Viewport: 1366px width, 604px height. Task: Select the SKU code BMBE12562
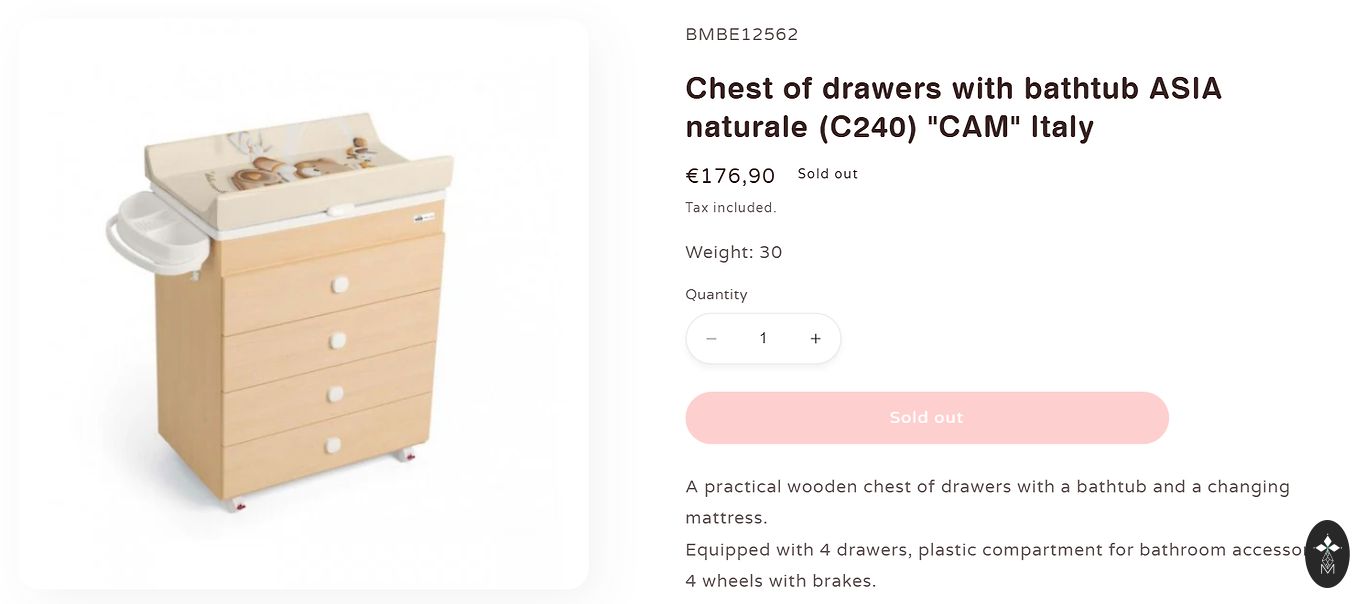click(x=741, y=35)
